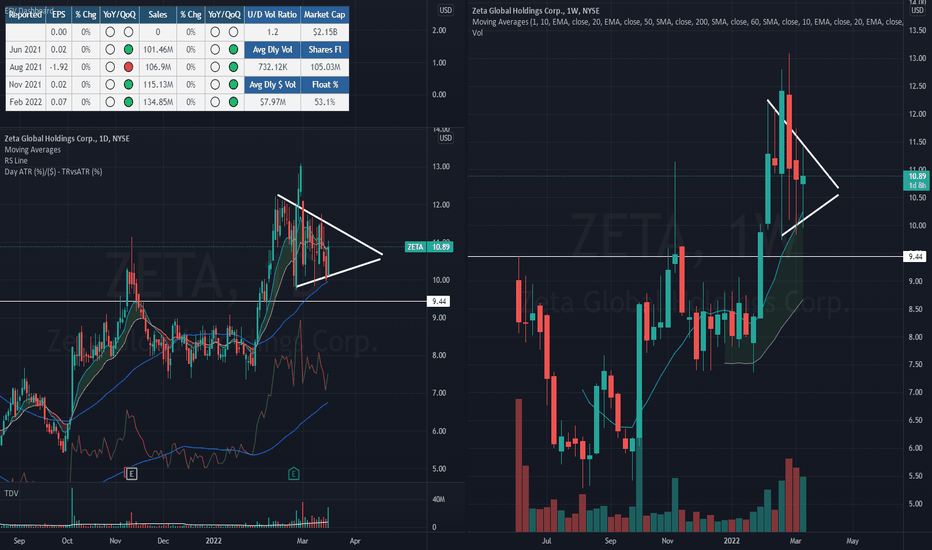
Task: Click the green EPS QoQ dot in Nov 2021 row
Action: 128,85
